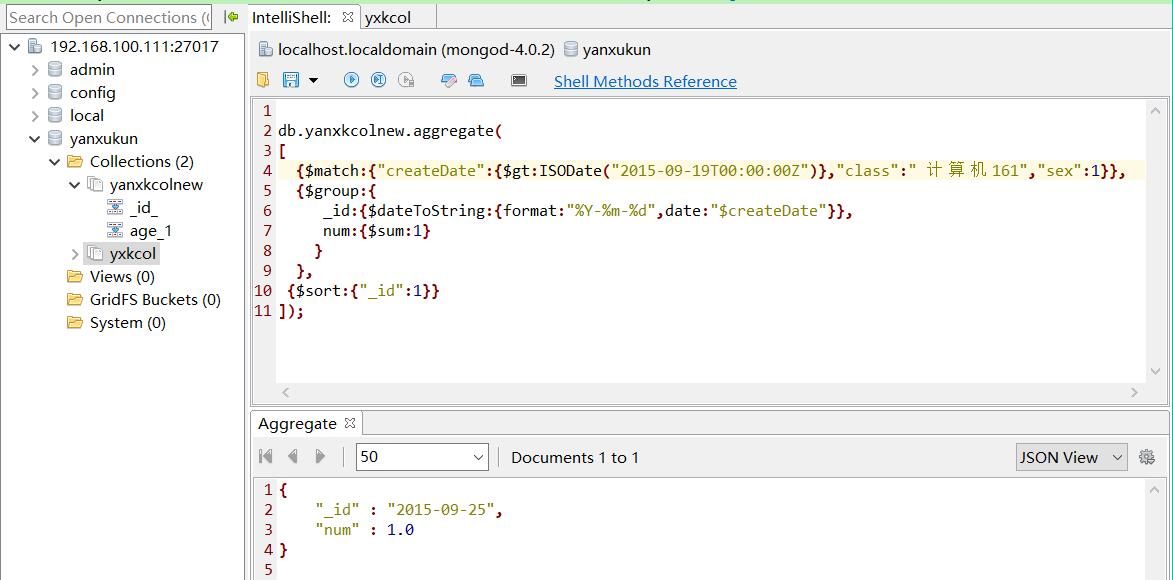Select the config database
This screenshot has width=1173, height=580.
[x=93, y=93]
